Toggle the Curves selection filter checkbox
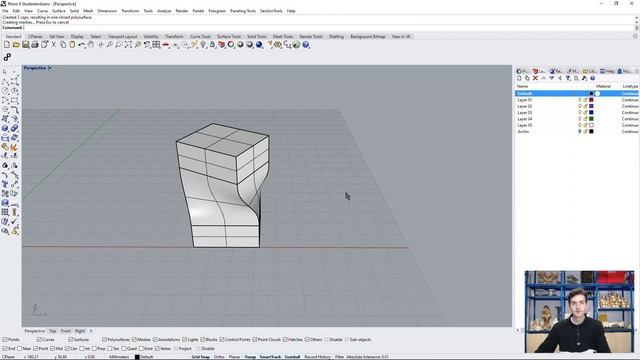The image size is (640, 360). click(x=39, y=340)
